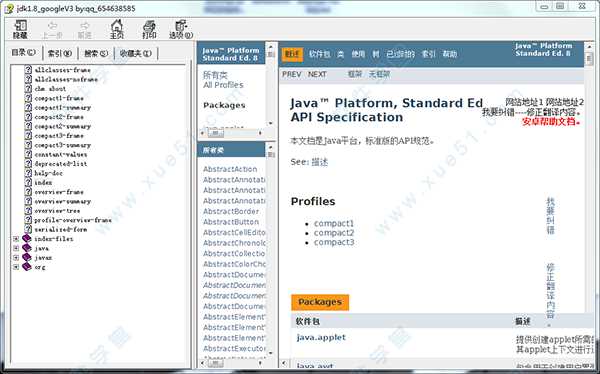Expand the javax folder tree node
Screen dimensions: 600x374
[x=16, y=257]
